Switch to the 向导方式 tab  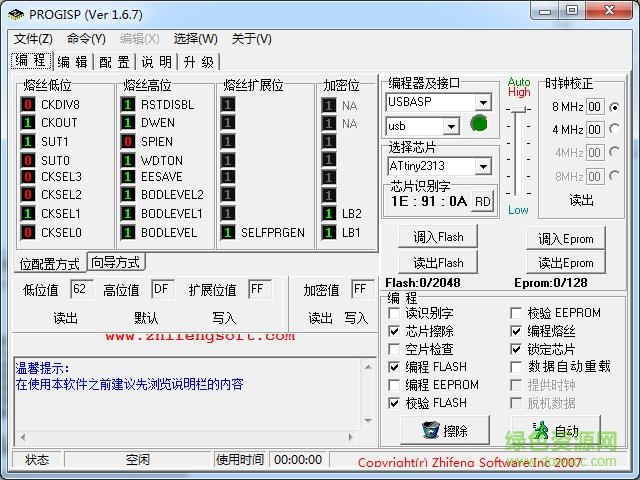pos(115,263)
